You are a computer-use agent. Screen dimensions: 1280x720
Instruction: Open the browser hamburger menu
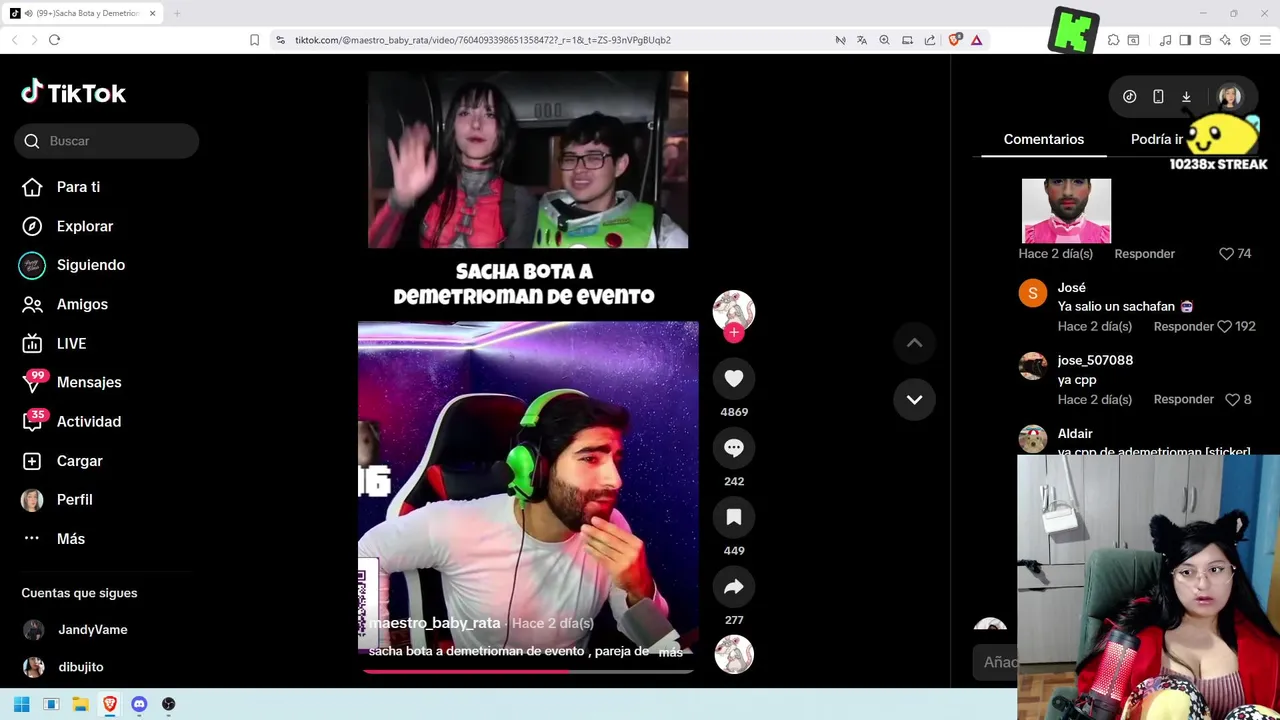pyautogui.click(x=1266, y=40)
